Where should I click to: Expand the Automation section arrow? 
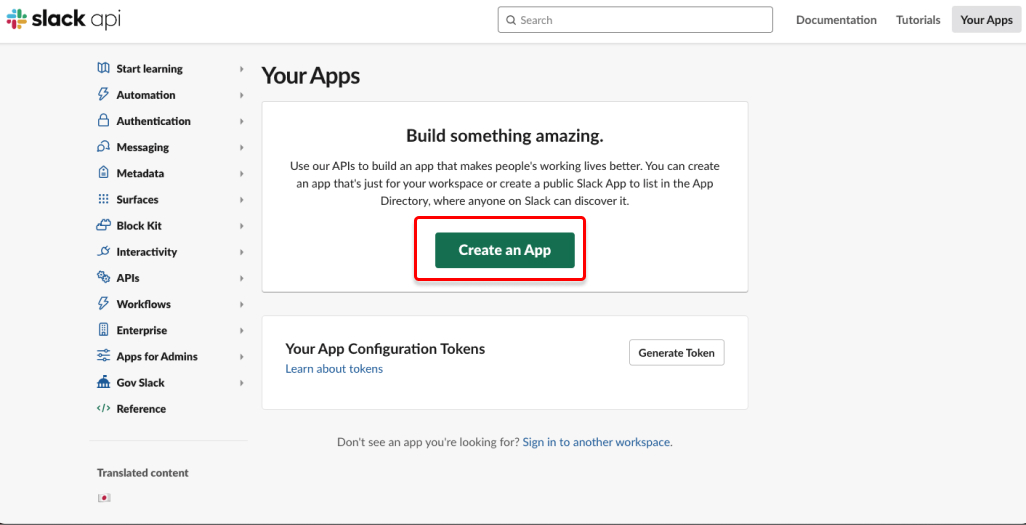pos(241,95)
